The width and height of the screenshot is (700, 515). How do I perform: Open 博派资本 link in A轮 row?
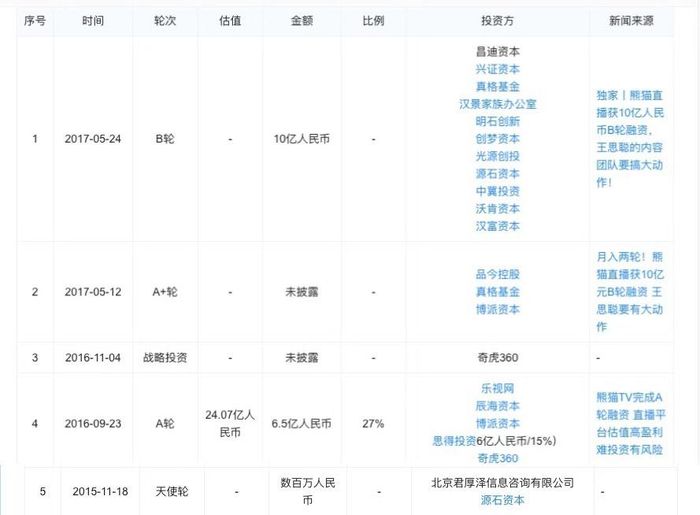pos(497,423)
